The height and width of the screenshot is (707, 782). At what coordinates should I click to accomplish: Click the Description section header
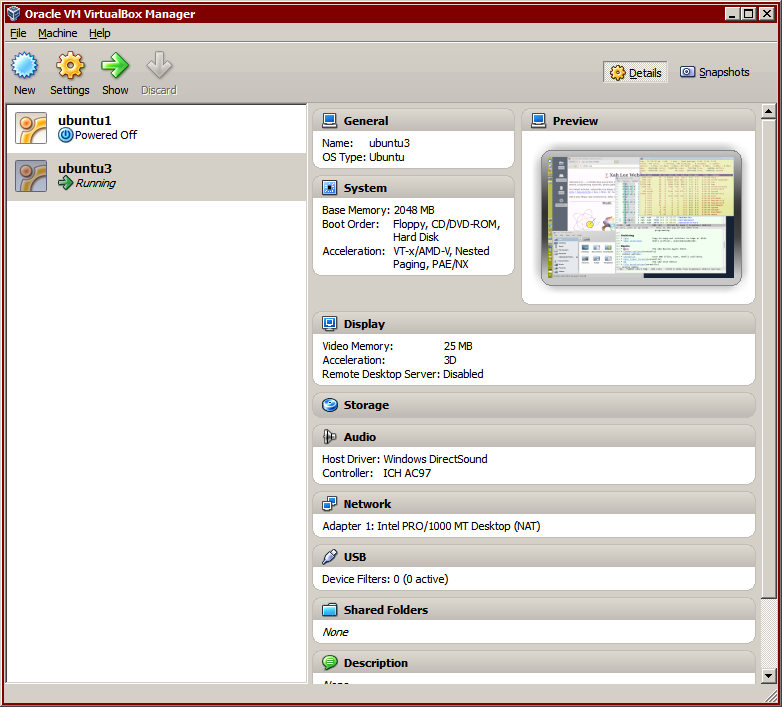[x=534, y=663]
